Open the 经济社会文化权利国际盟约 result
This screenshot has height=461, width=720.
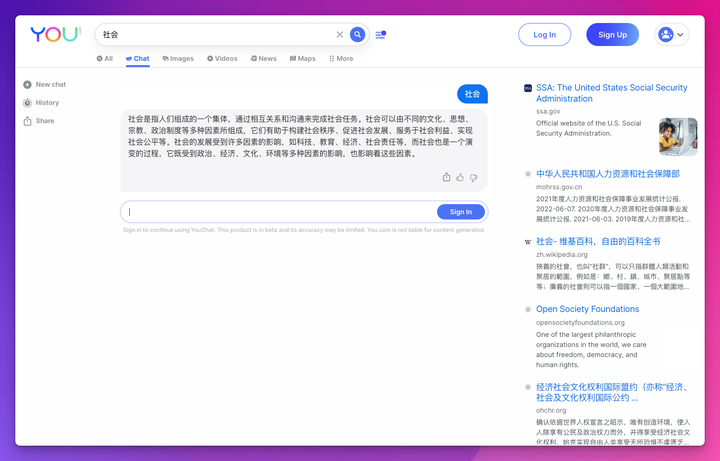(x=613, y=393)
